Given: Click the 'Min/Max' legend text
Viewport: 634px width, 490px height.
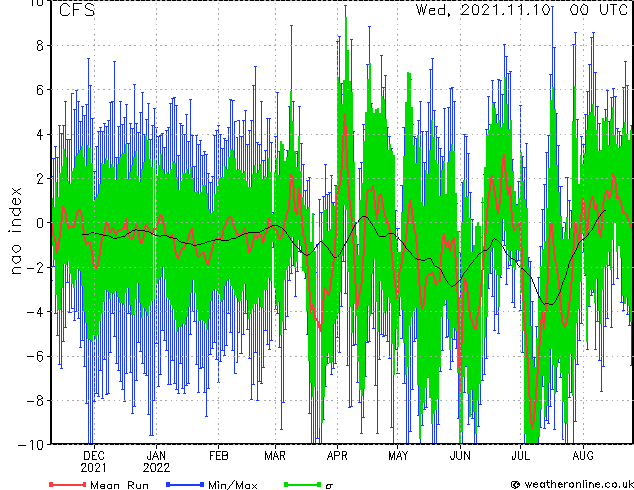Looking at the screenshot, I should click(x=232, y=485).
